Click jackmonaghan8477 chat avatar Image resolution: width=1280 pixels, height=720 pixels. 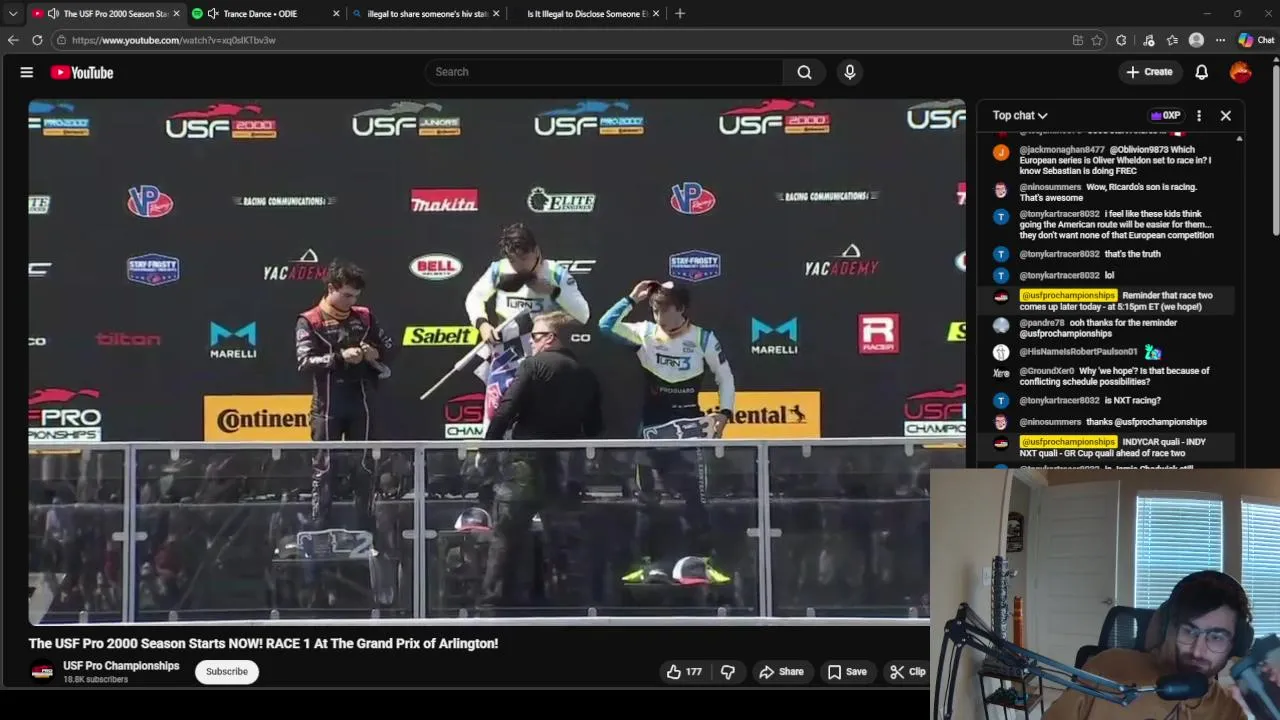[x=1000, y=153]
